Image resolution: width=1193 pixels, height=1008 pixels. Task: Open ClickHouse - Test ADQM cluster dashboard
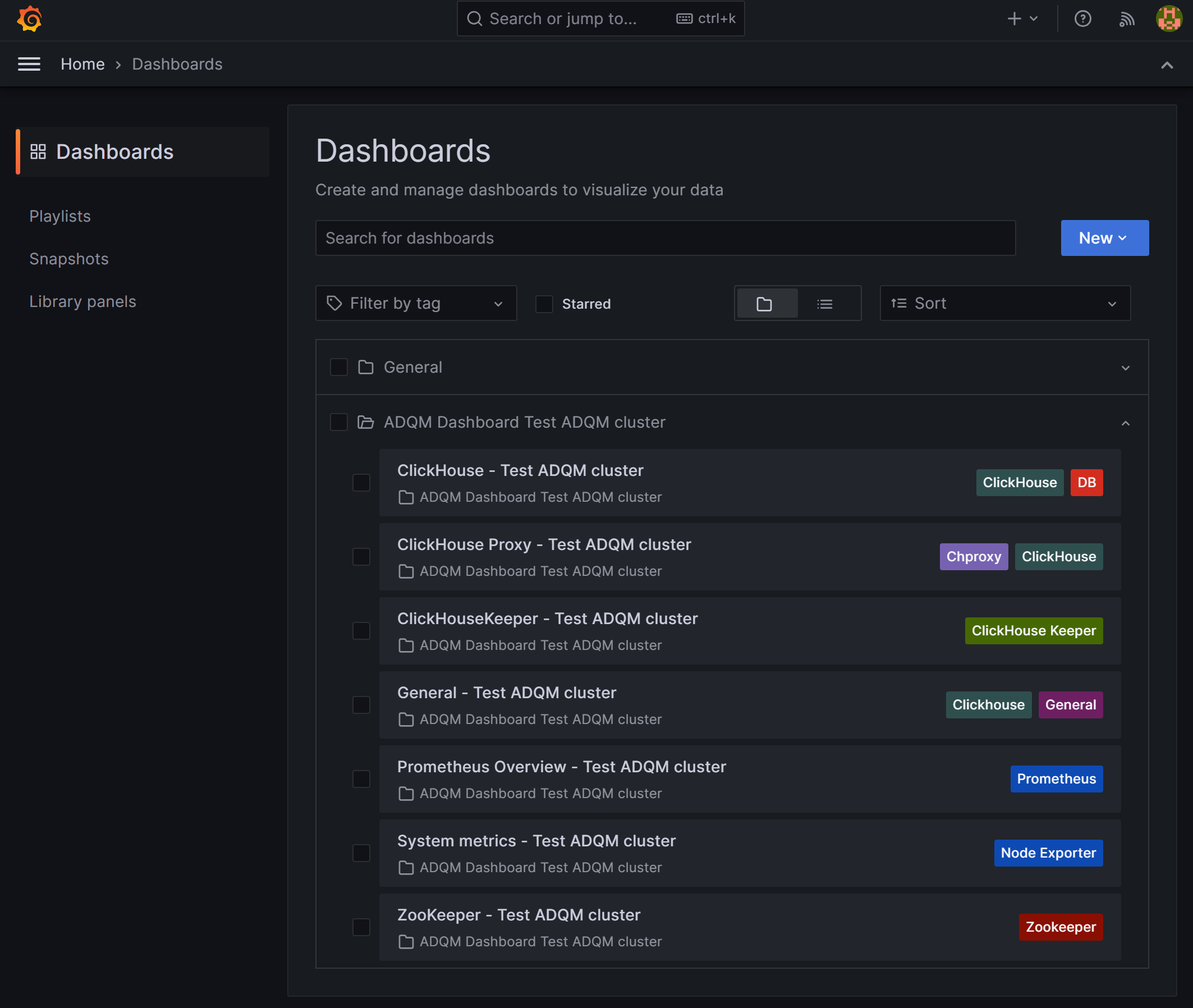click(x=520, y=470)
